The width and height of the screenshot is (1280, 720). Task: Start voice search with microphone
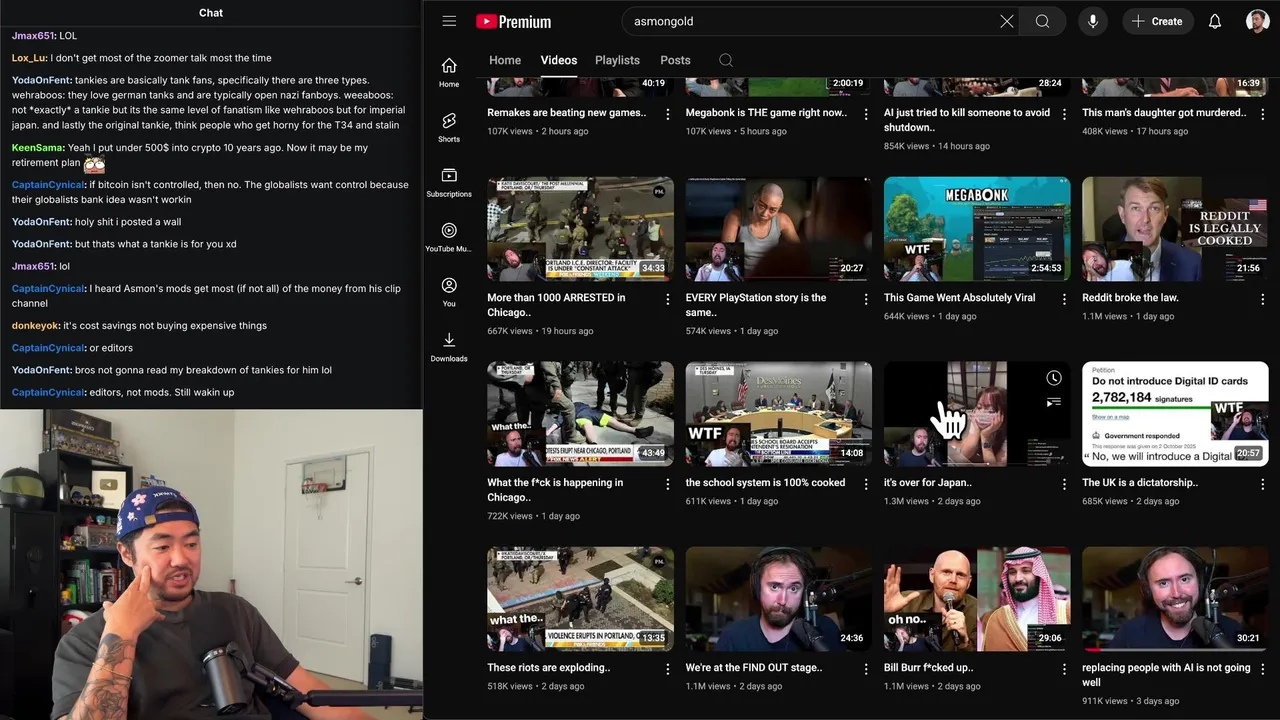coord(1093,21)
